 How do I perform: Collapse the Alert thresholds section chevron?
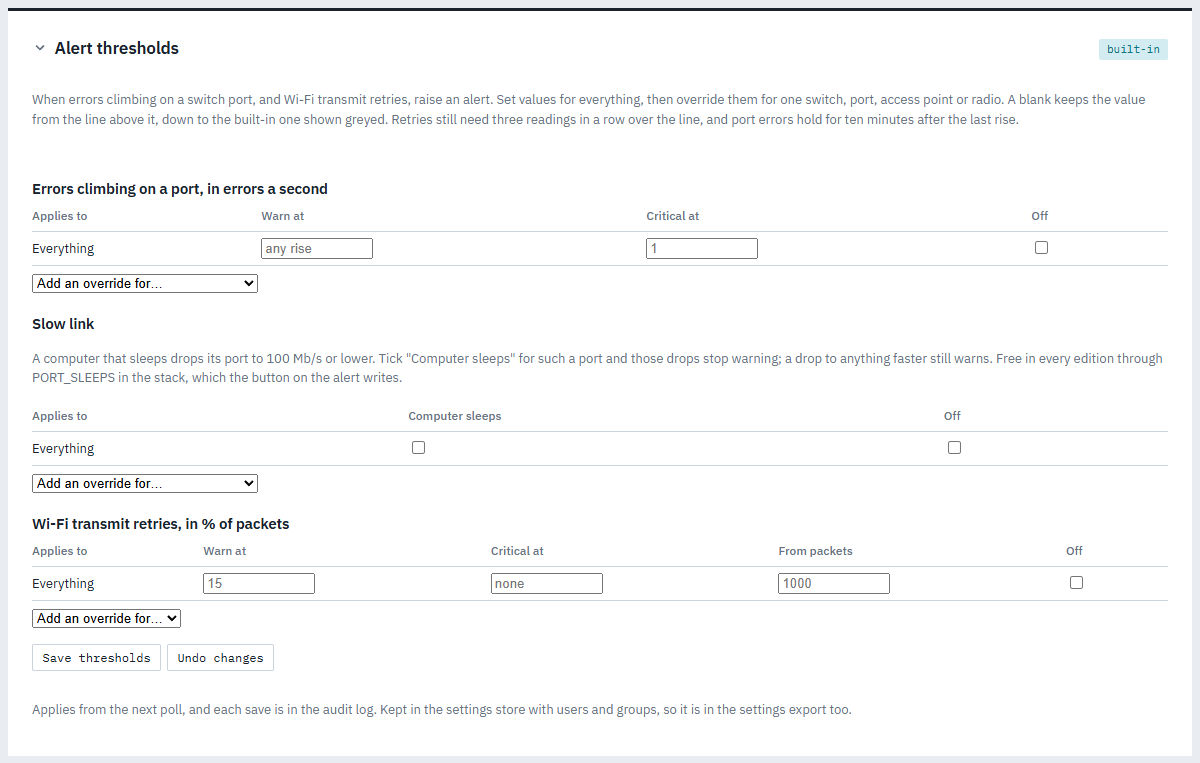click(39, 48)
